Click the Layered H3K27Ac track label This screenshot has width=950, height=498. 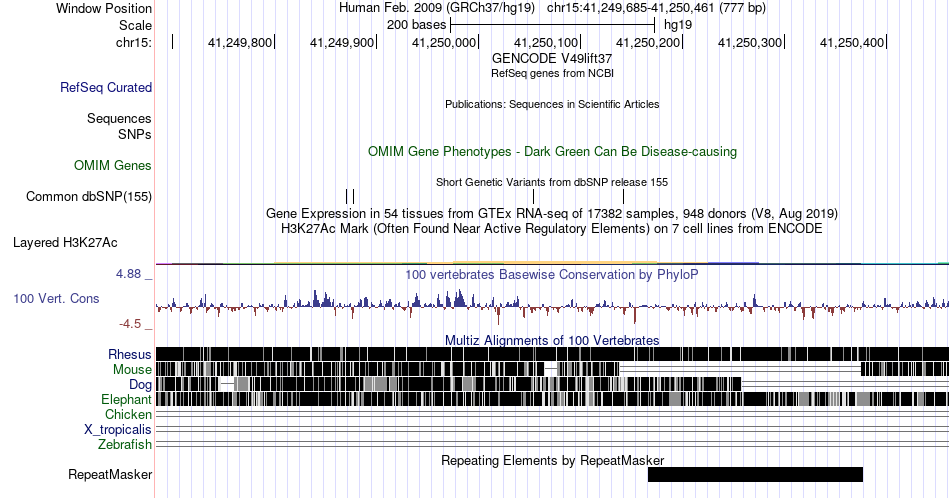tap(65, 242)
